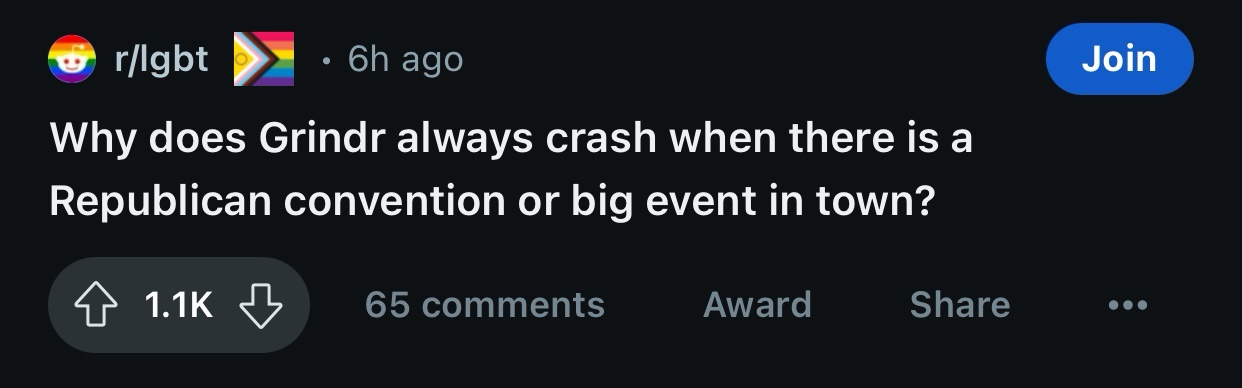The width and height of the screenshot is (1242, 388).
Task: Click the dot separator before the timestamp
Action: [x=325, y=61]
